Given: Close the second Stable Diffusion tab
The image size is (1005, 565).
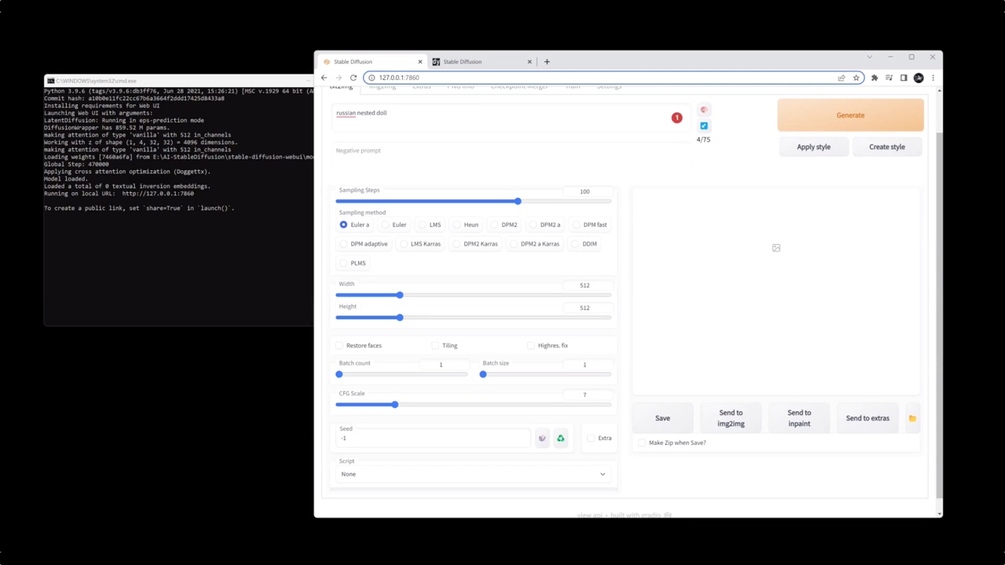Looking at the screenshot, I should (529, 61).
